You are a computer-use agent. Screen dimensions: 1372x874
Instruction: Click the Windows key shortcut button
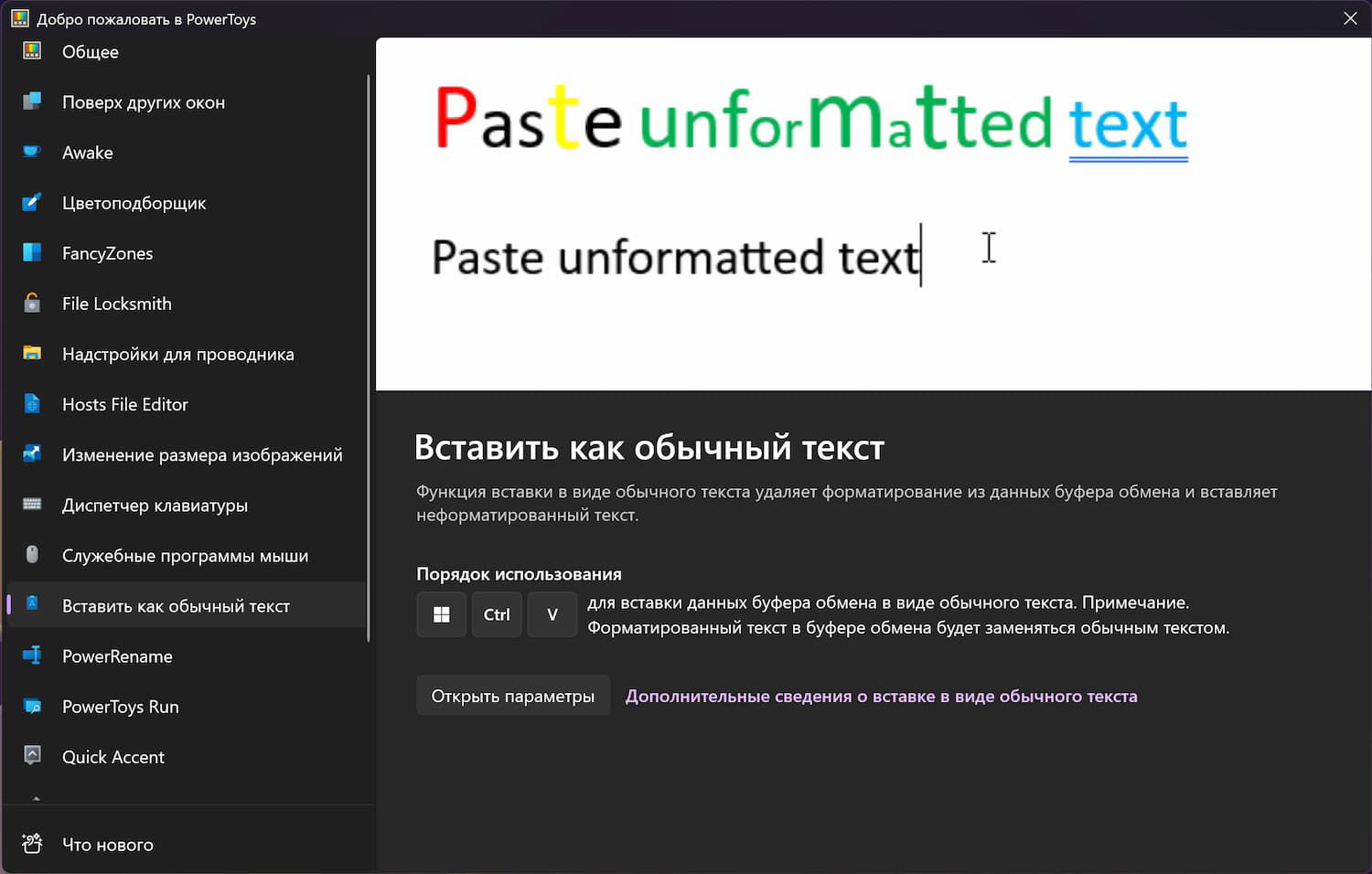442,614
